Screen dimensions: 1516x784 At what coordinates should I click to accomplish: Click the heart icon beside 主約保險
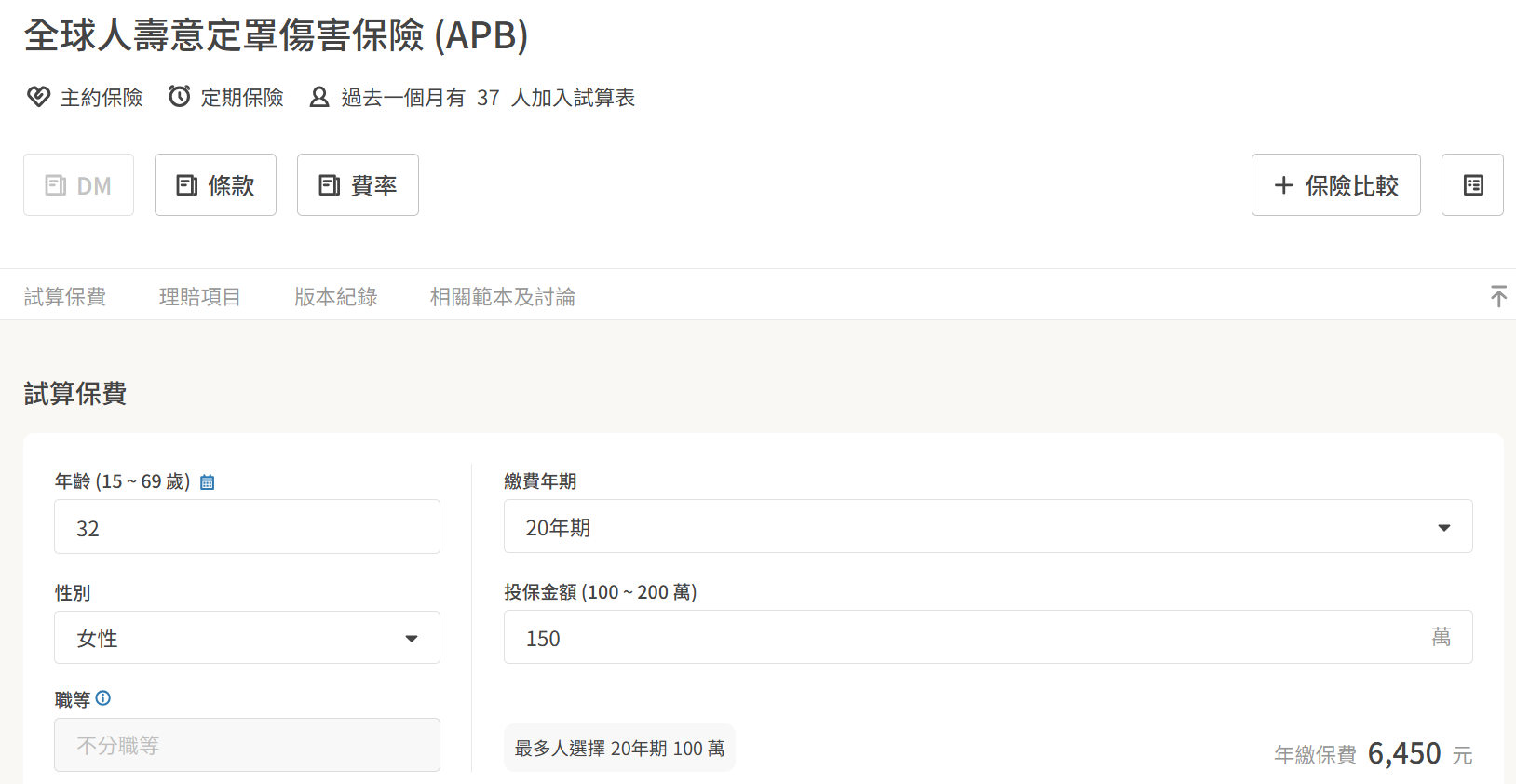pos(38,97)
